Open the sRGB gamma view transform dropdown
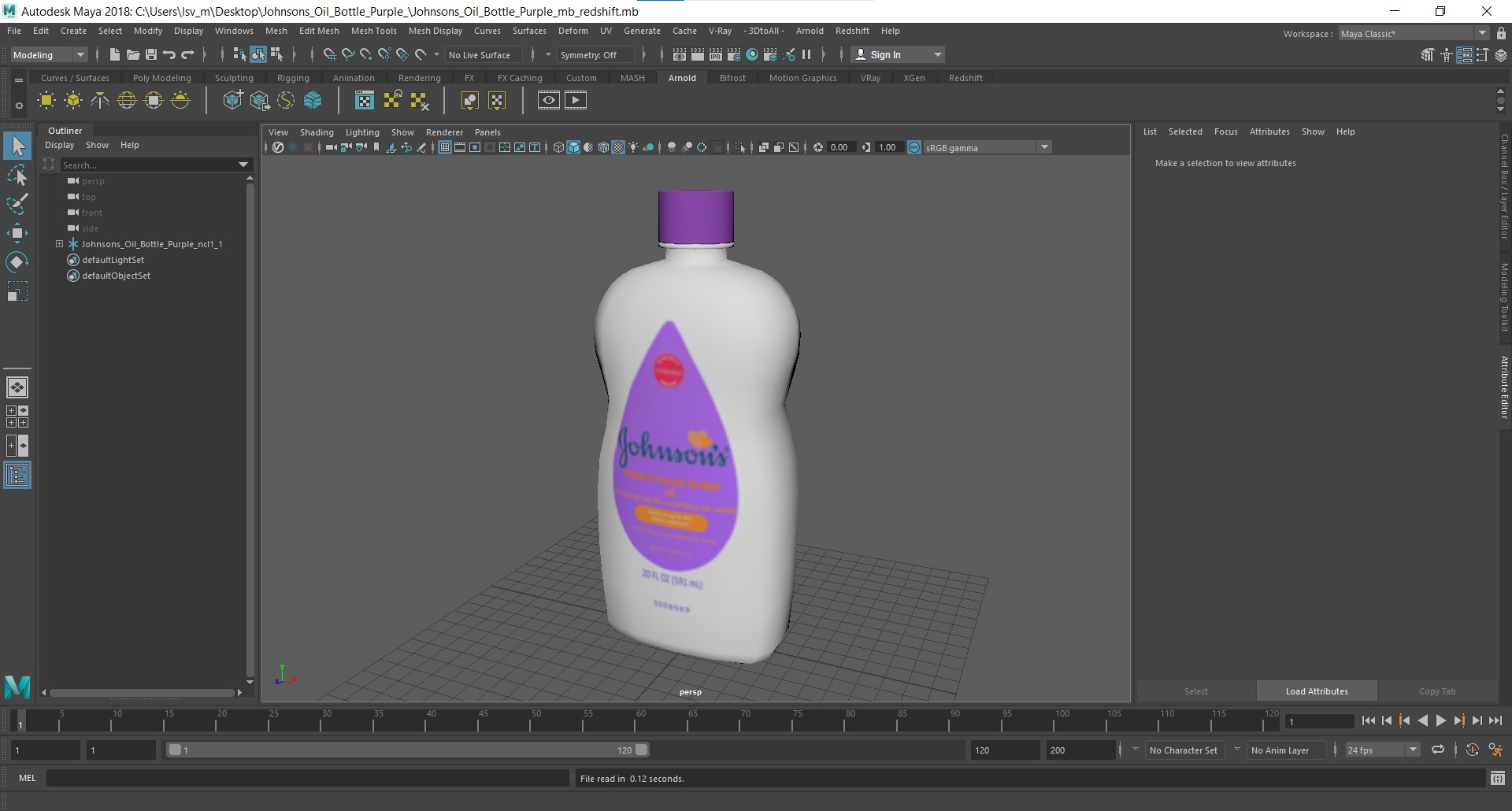1512x811 pixels. tap(988, 147)
